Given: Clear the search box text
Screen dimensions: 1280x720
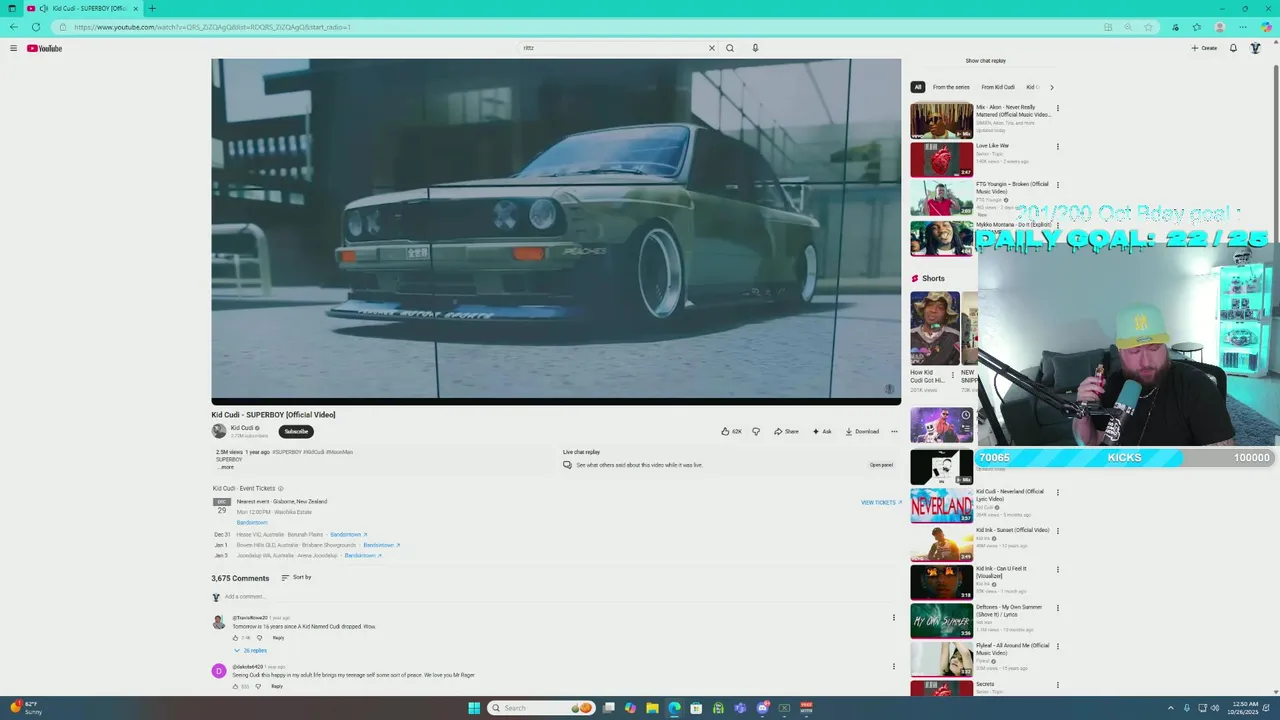Looking at the screenshot, I should 712,48.
